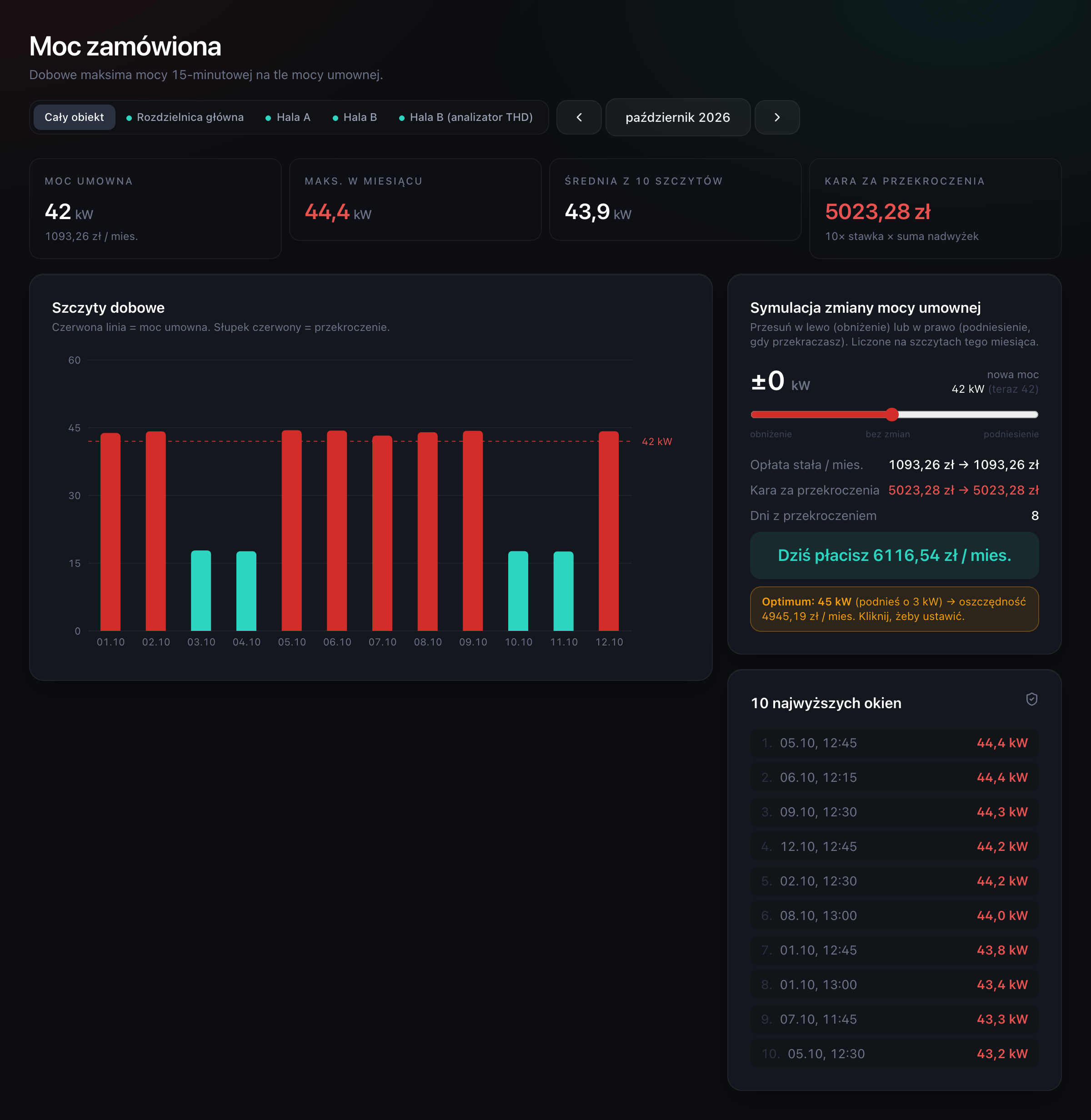The width and height of the screenshot is (1091, 1120).
Task: Click Dni z przekroczeniem value 8
Action: coord(1035,515)
